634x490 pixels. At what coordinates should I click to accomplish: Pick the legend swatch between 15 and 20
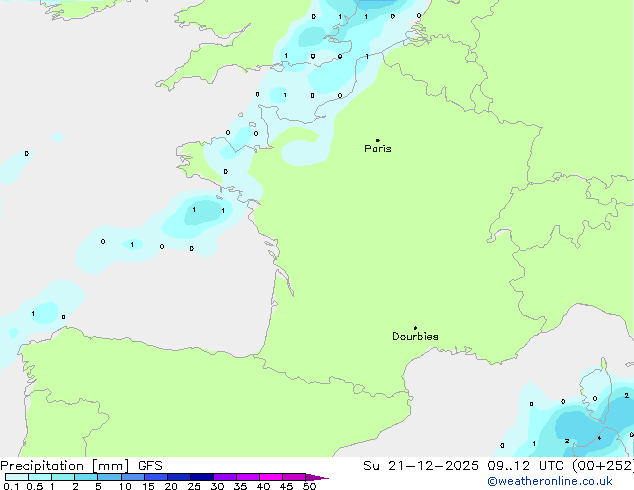156,477
